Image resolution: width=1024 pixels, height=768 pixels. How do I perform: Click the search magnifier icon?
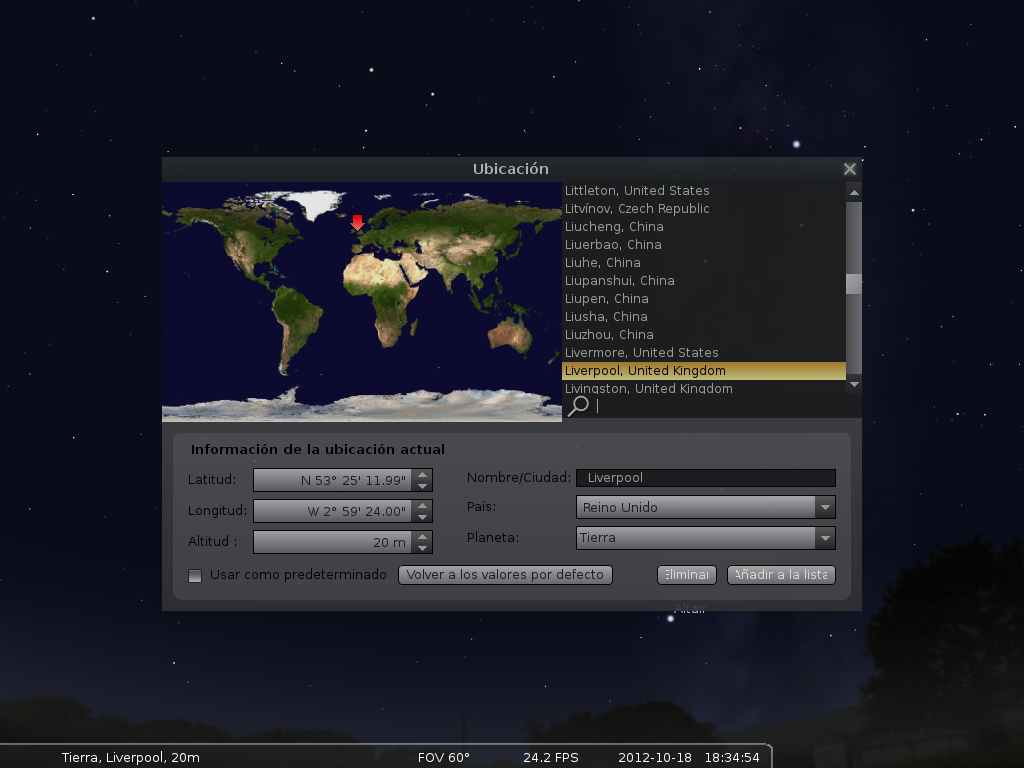pyautogui.click(x=576, y=406)
